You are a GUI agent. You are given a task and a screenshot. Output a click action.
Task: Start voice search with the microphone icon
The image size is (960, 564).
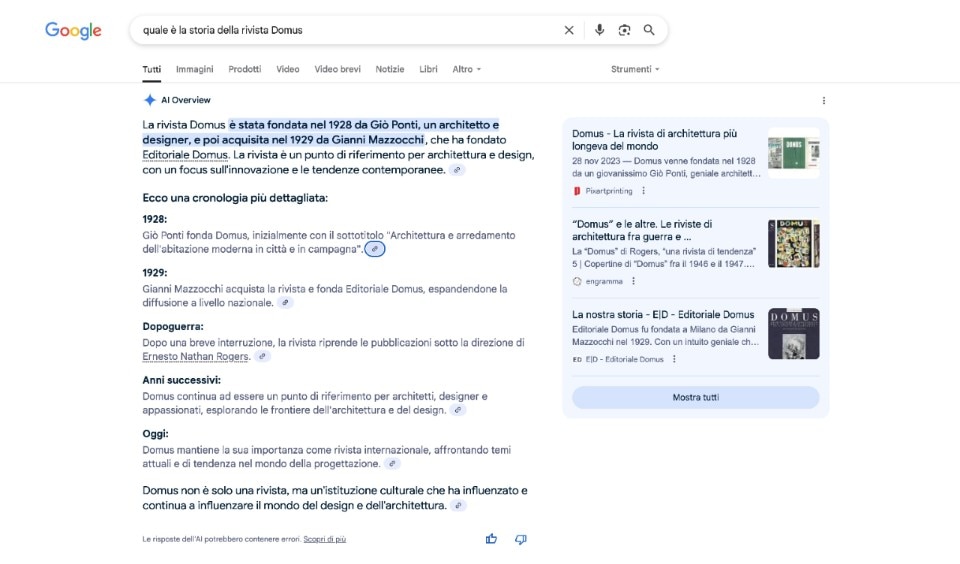[599, 29]
